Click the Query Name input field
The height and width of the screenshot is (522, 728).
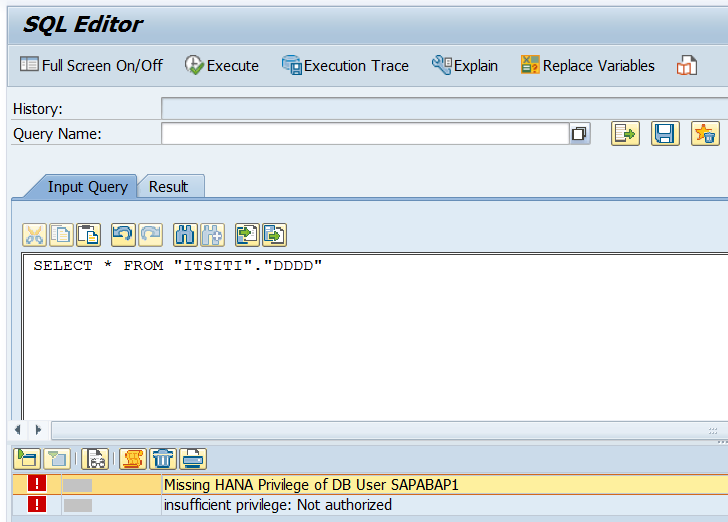pos(365,134)
